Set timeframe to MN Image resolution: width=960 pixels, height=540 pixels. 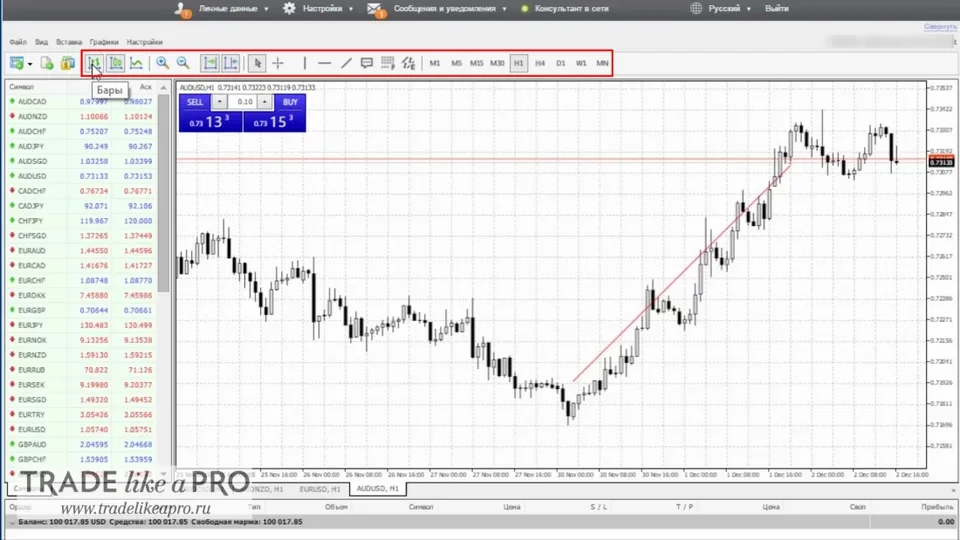pyautogui.click(x=602, y=63)
